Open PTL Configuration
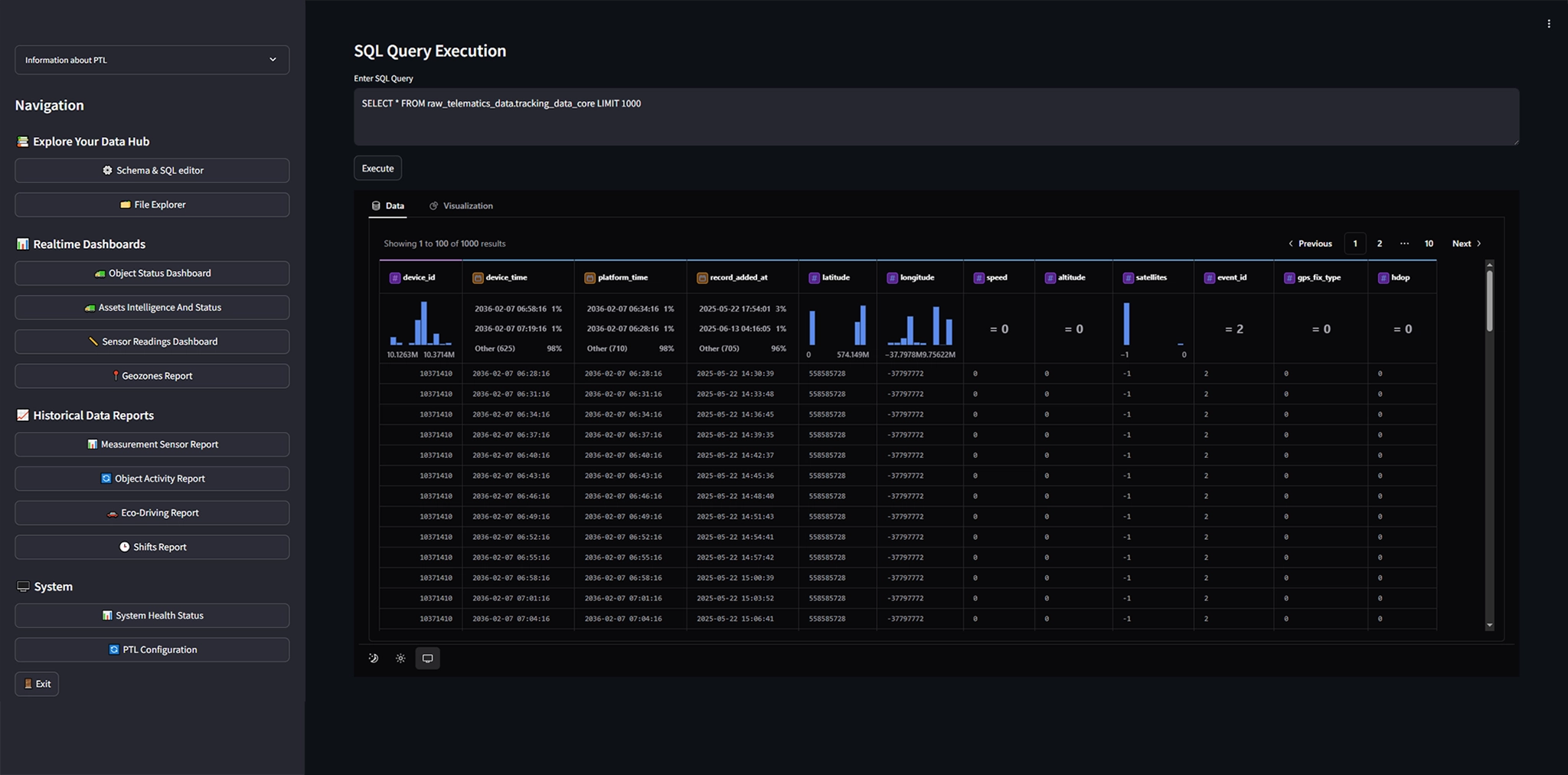 tap(152, 649)
